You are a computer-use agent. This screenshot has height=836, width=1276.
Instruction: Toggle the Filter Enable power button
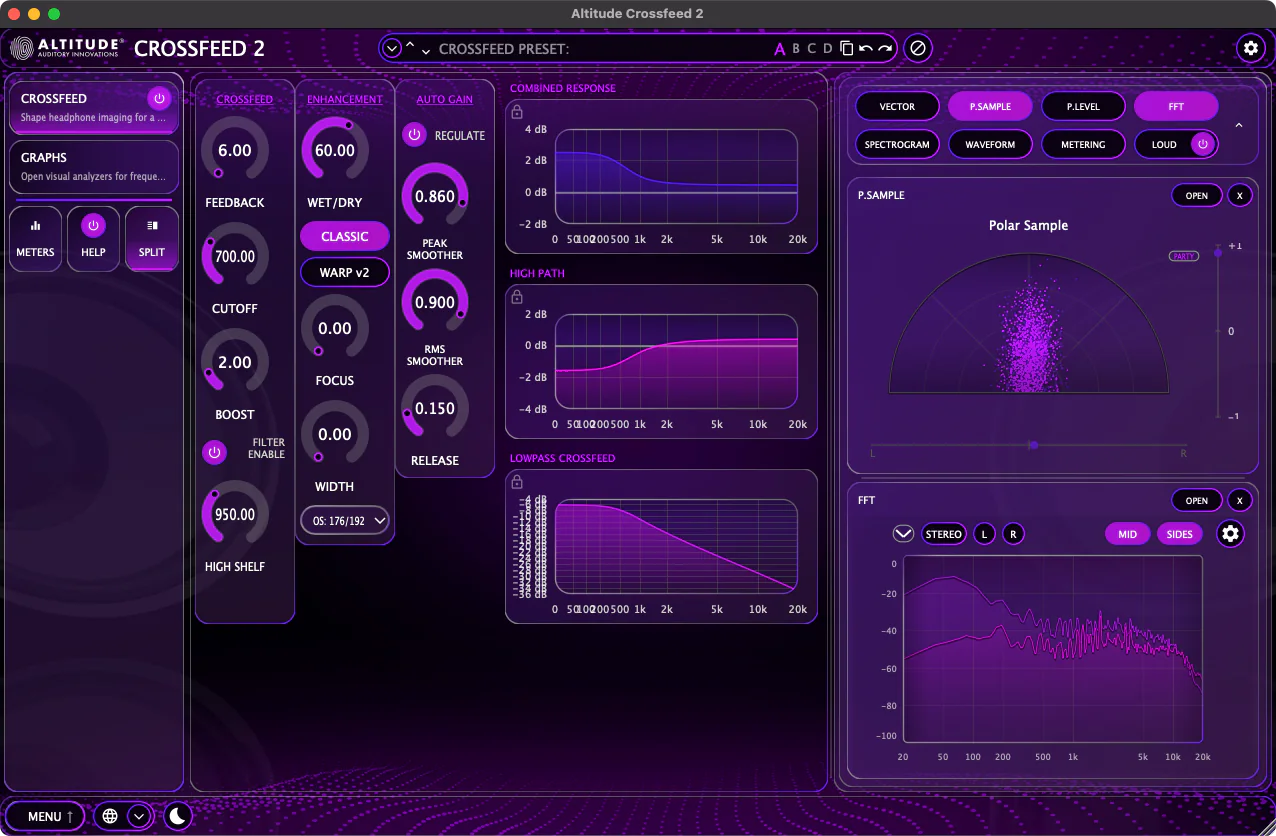214,453
